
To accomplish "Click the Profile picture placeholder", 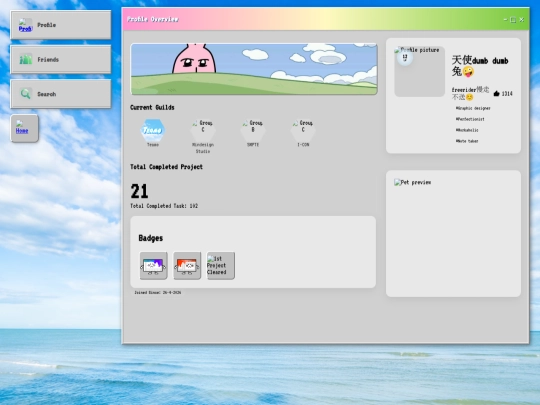I will coord(419,72).
